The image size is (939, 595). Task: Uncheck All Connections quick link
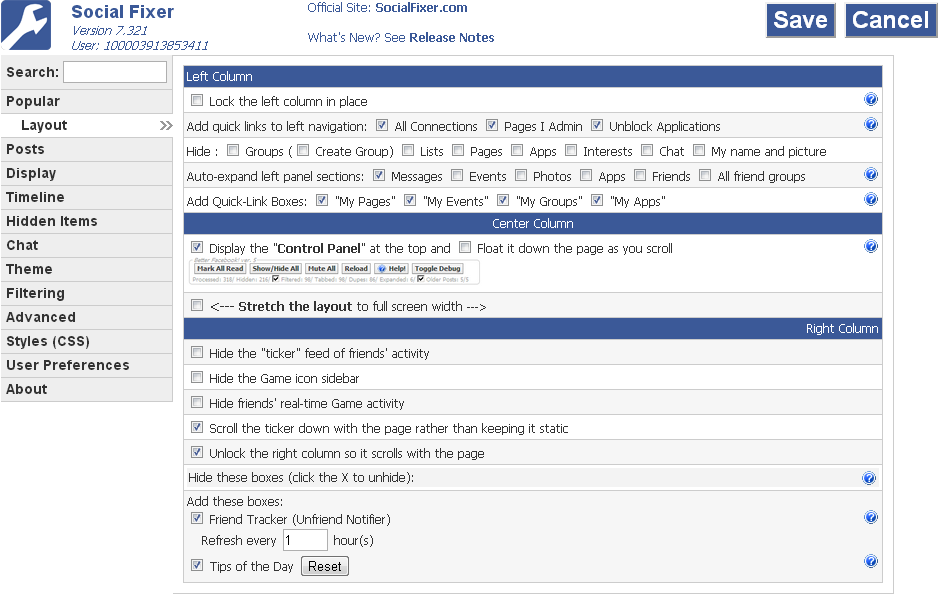(381, 125)
